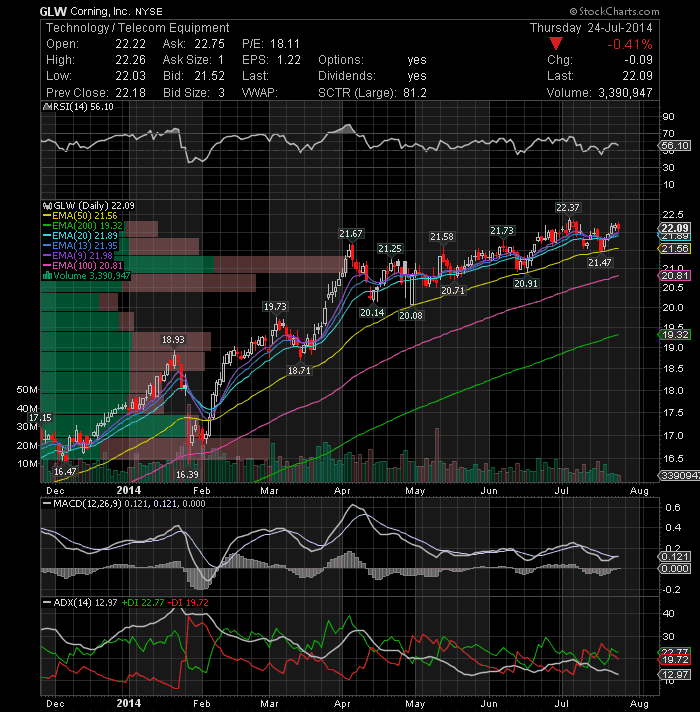This screenshot has width=700, height=712.
Task: Click the '21.73' price annotation
Action: (502, 231)
